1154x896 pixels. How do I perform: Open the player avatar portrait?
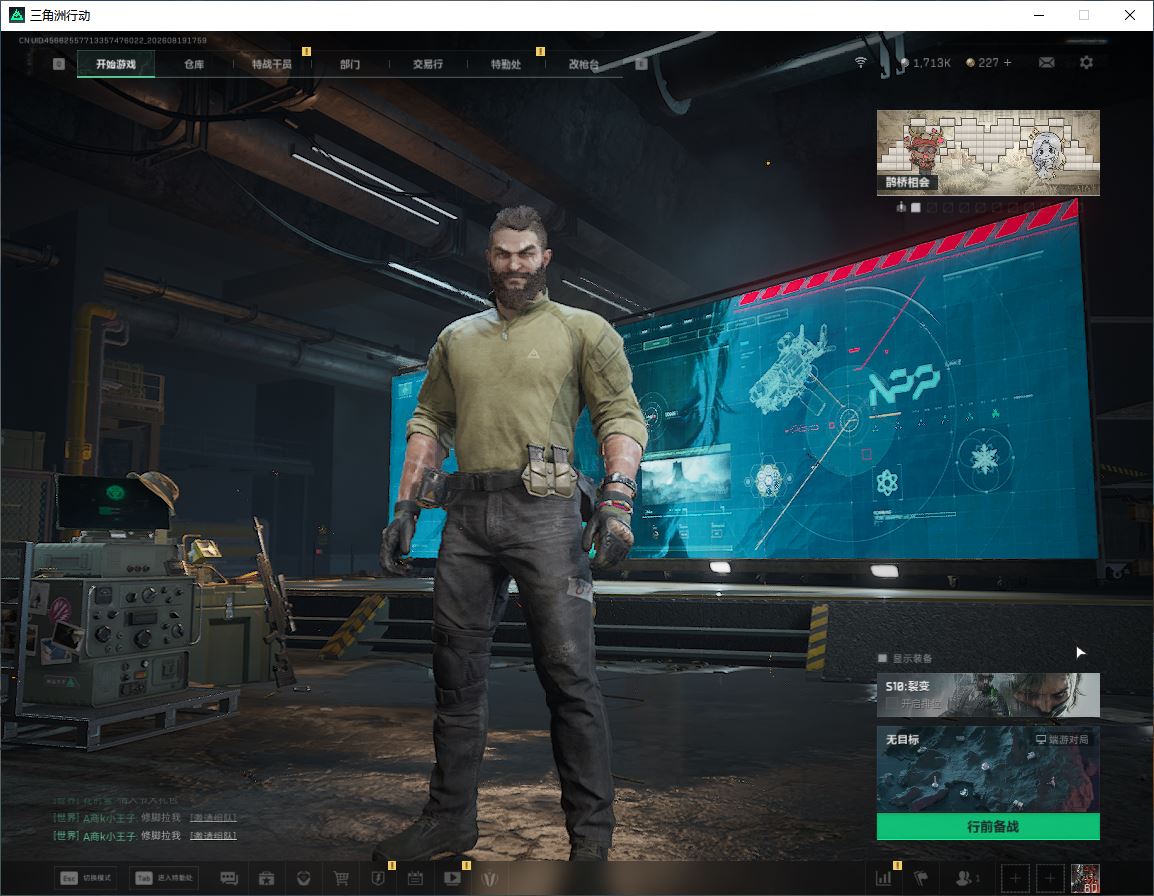pos(1085,878)
